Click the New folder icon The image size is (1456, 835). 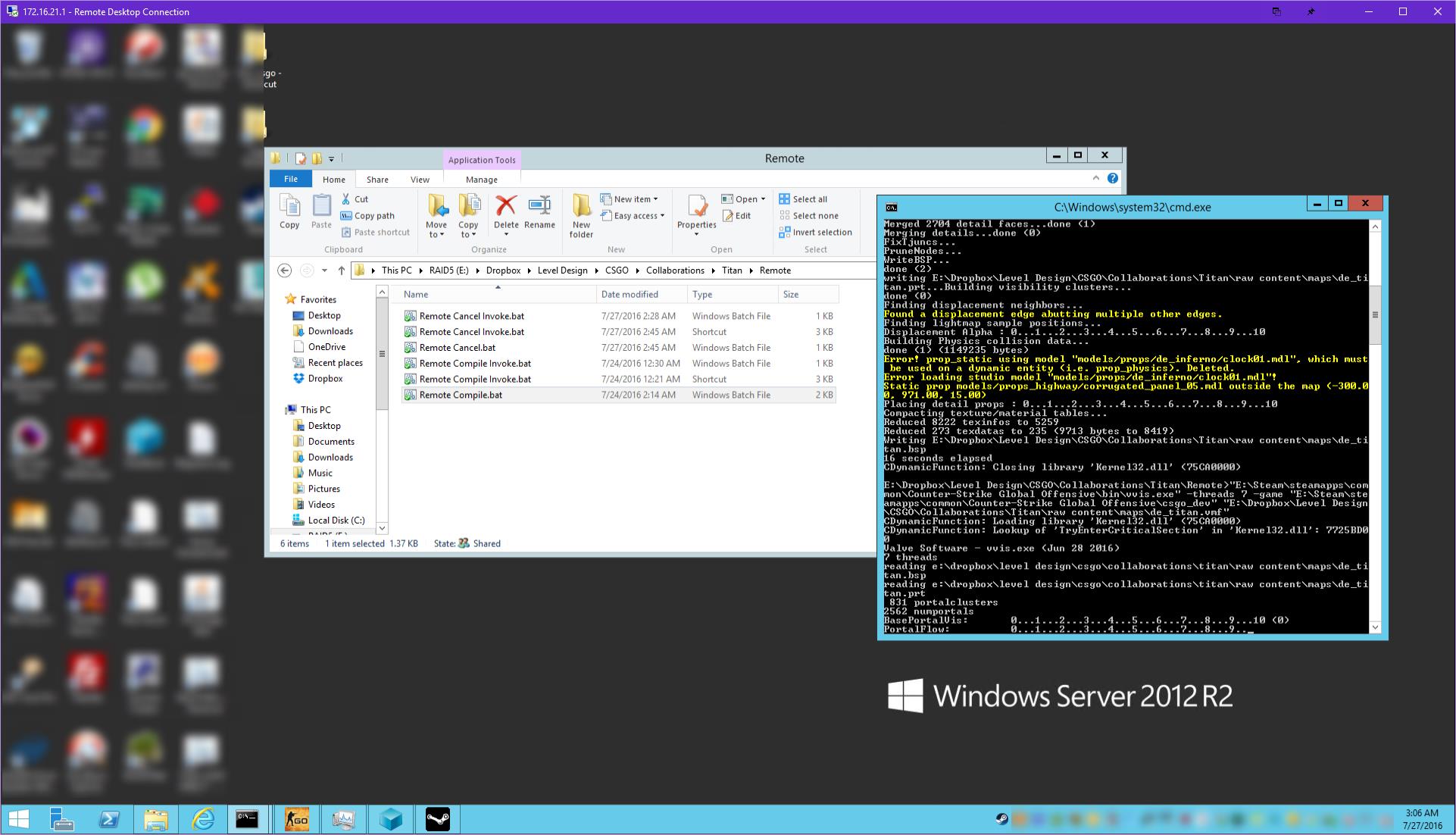(x=581, y=216)
